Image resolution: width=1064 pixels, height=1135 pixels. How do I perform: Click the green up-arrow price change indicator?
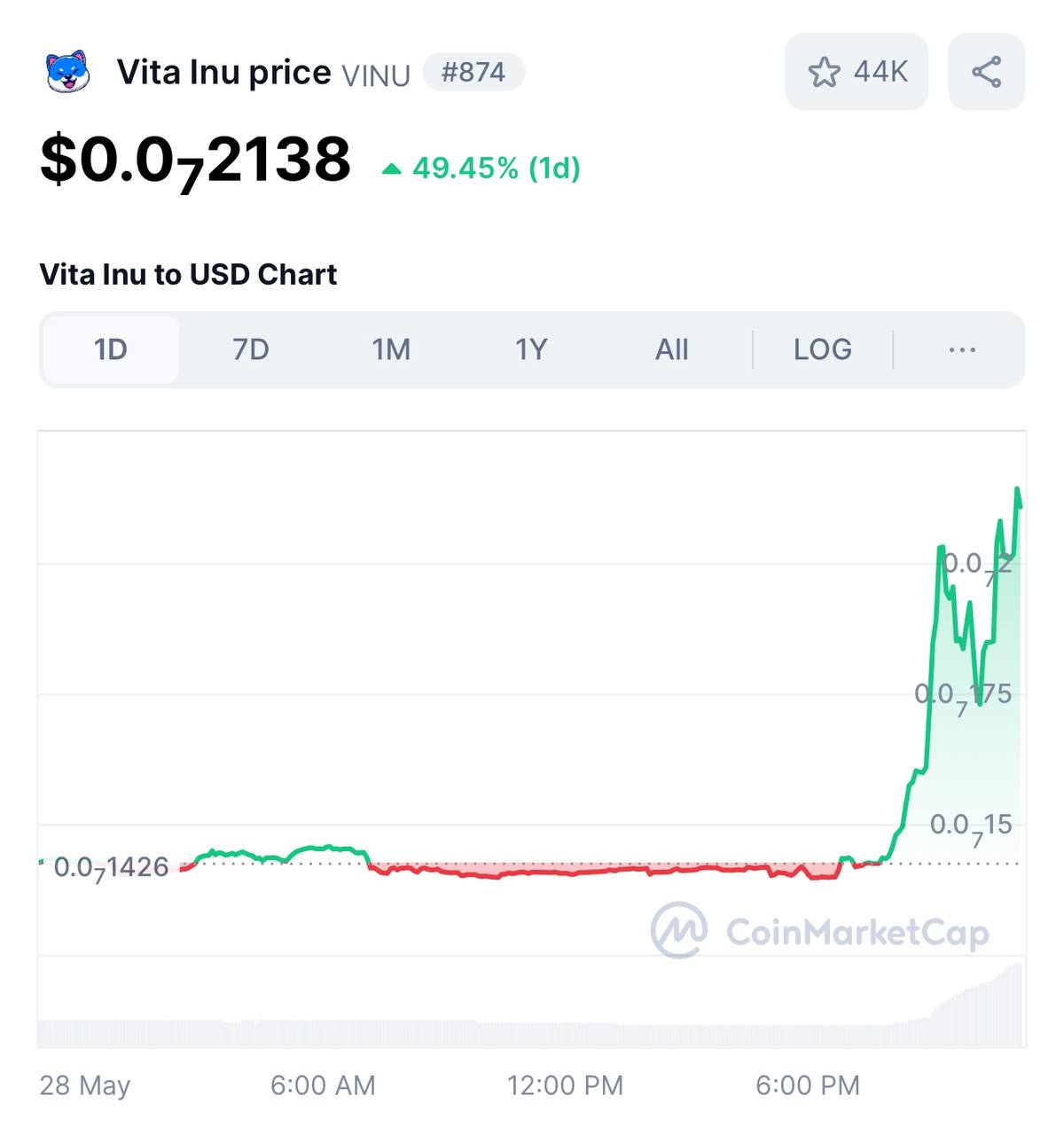391,168
